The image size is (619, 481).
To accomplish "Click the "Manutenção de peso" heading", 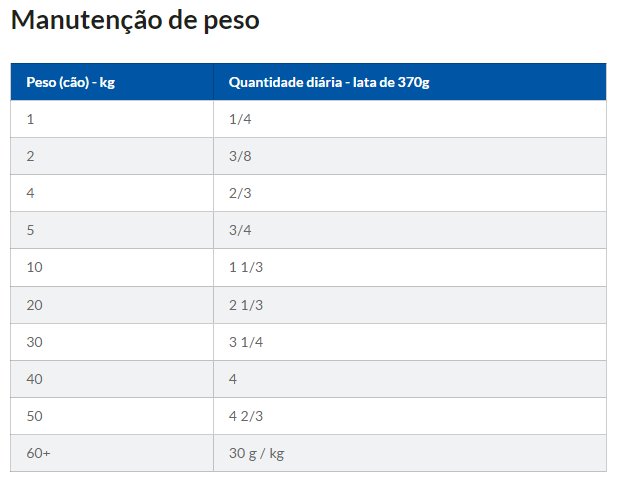I will pyautogui.click(x=135, y=21).
